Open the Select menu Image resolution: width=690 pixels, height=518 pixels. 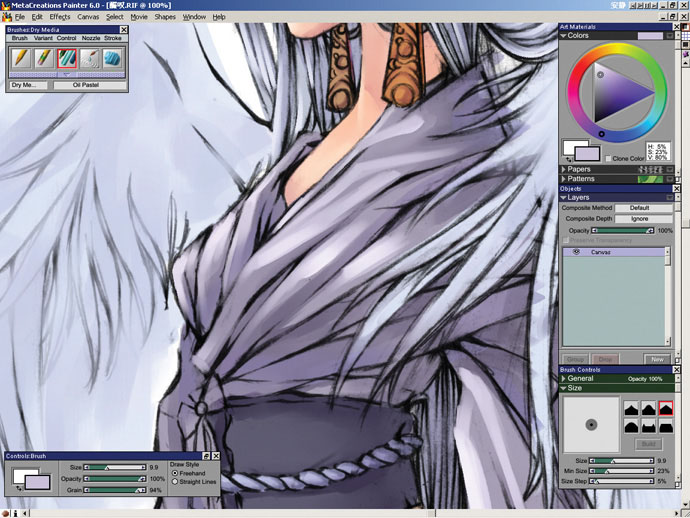point(114,17)
